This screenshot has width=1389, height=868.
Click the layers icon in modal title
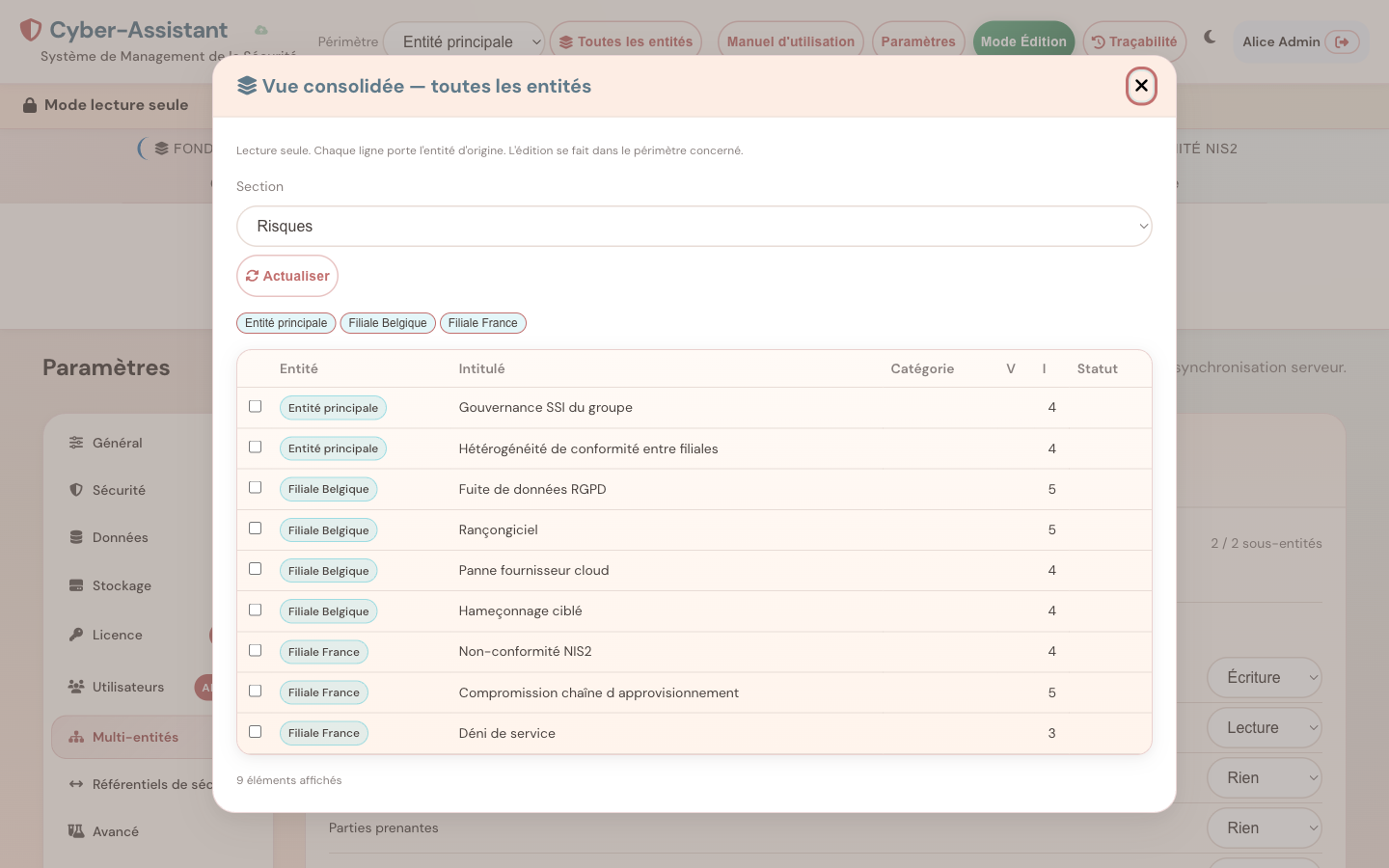[x=247, y=86]
